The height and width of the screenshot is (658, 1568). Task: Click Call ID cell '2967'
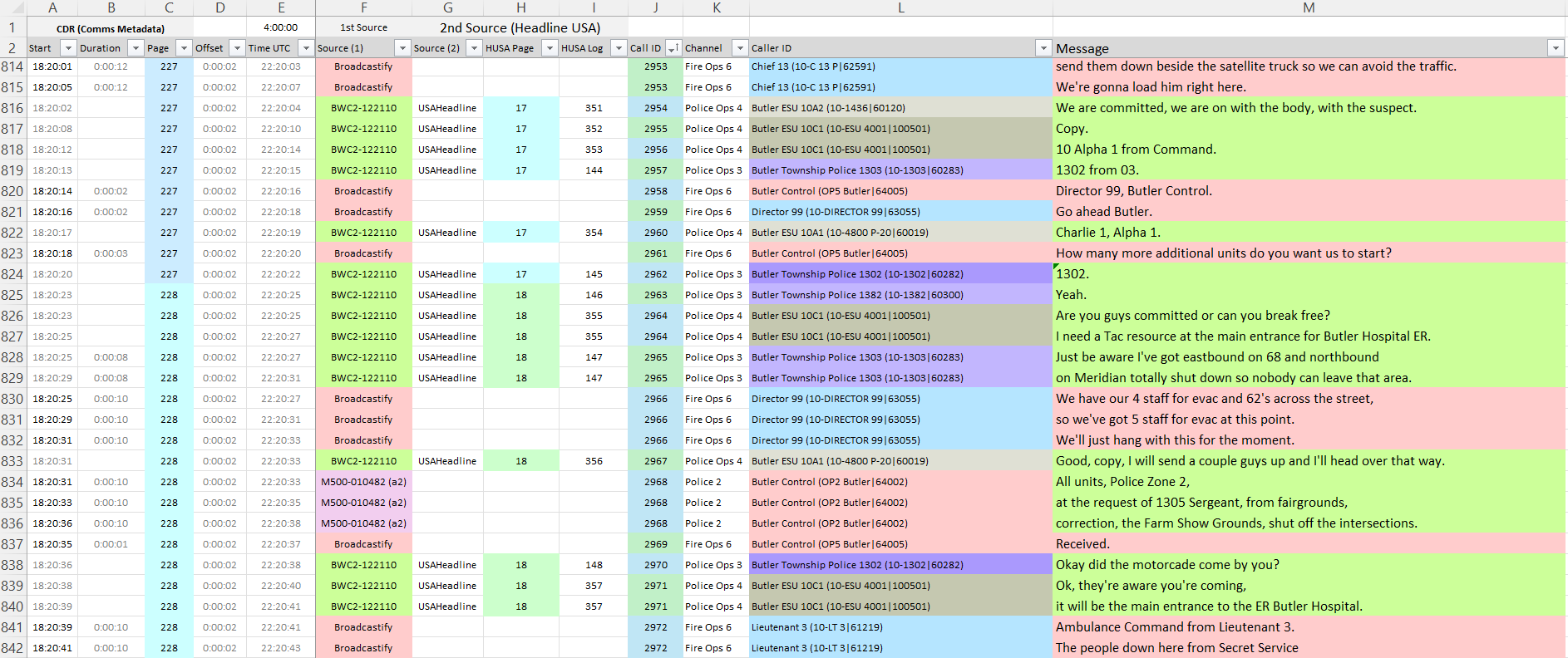[655, 461]
